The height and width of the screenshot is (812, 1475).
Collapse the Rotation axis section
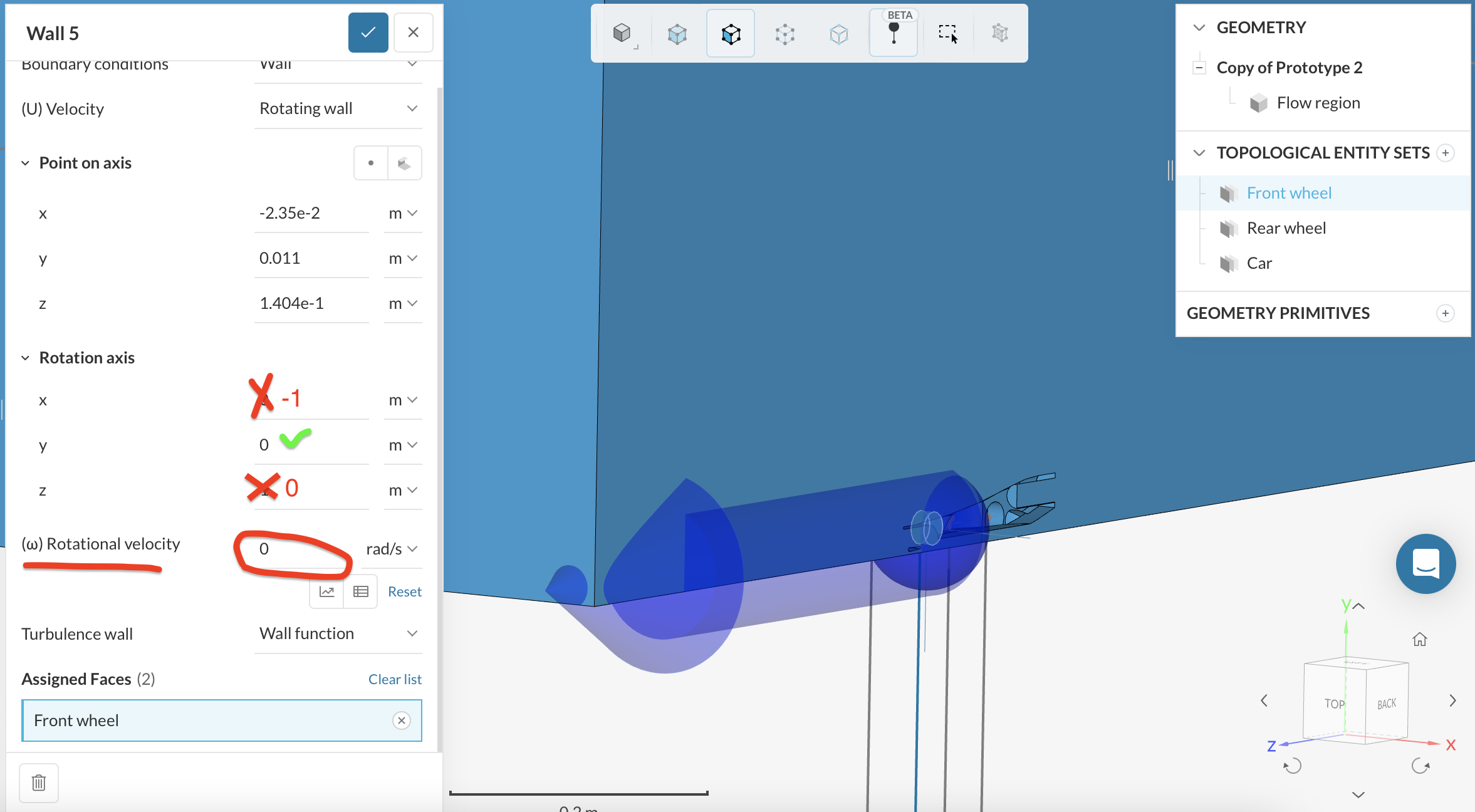[x=26, y=358]
